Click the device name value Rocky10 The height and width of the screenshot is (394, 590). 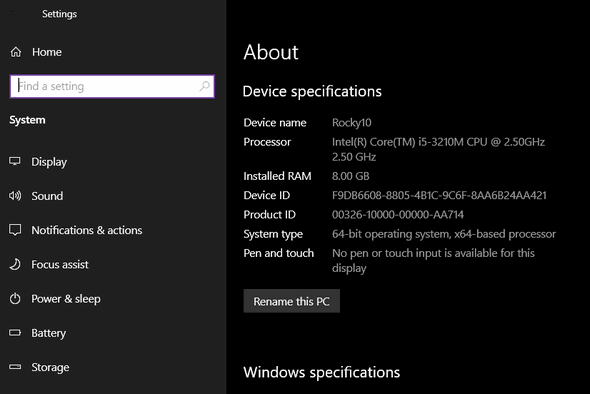351,123
